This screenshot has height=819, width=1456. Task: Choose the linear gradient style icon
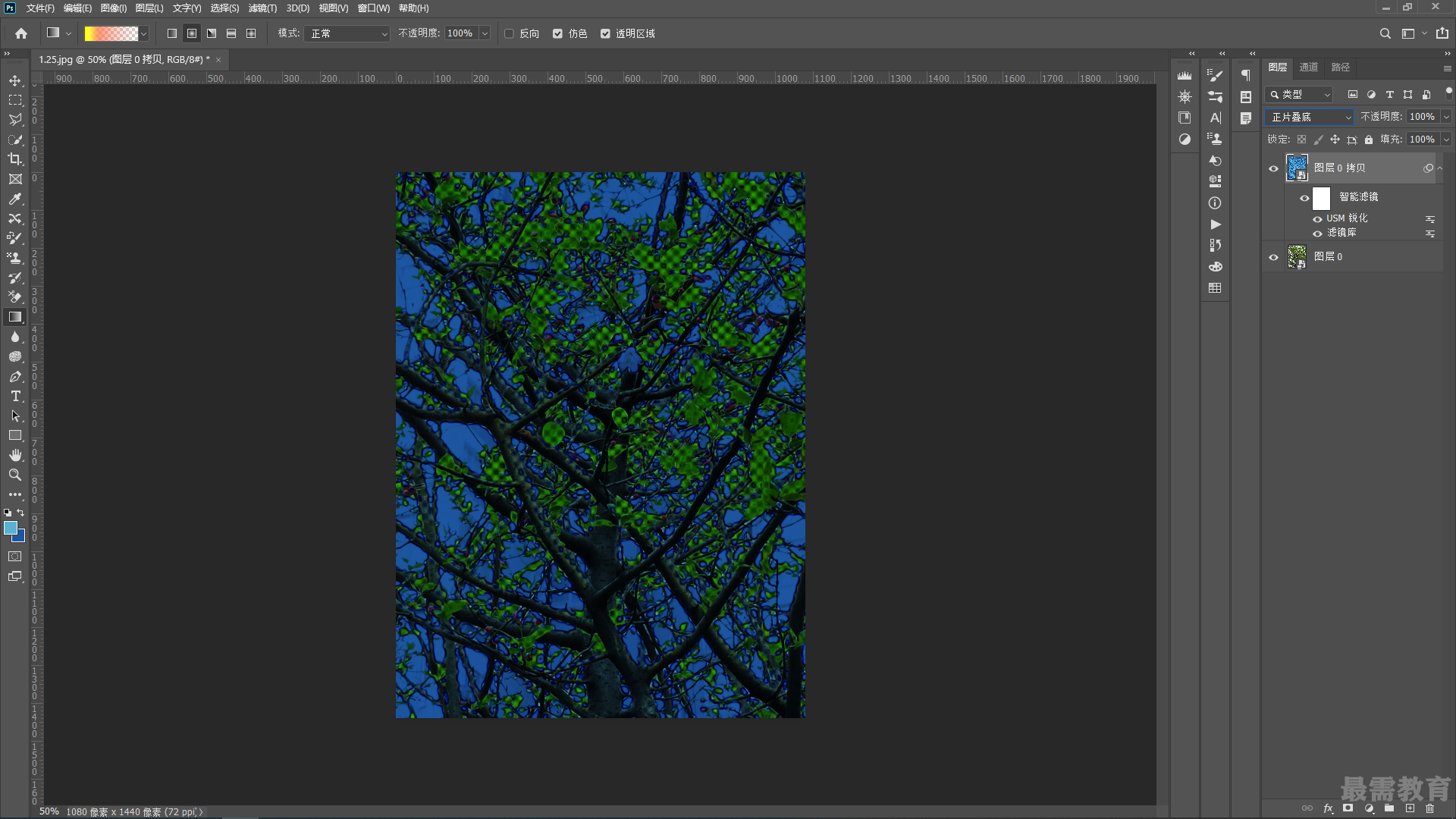[172, 33]
